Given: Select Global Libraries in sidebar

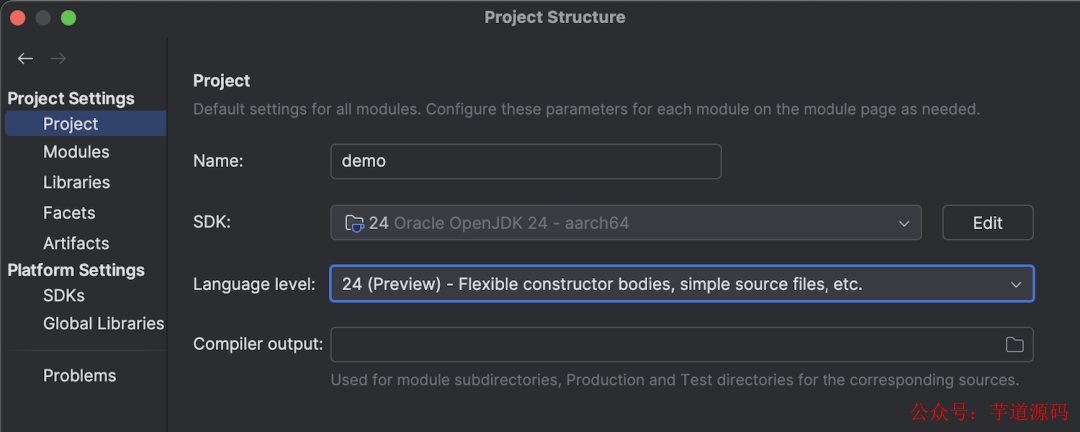Looking at the screenshot, I should (x=103, y=324).
